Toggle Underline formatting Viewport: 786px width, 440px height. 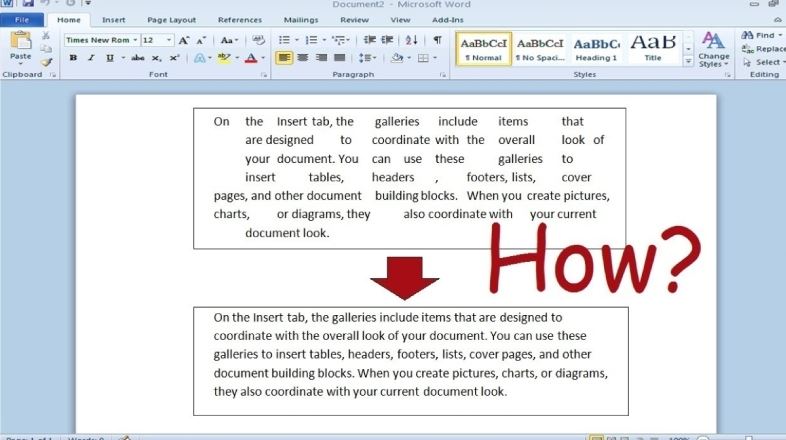(110, 58)
